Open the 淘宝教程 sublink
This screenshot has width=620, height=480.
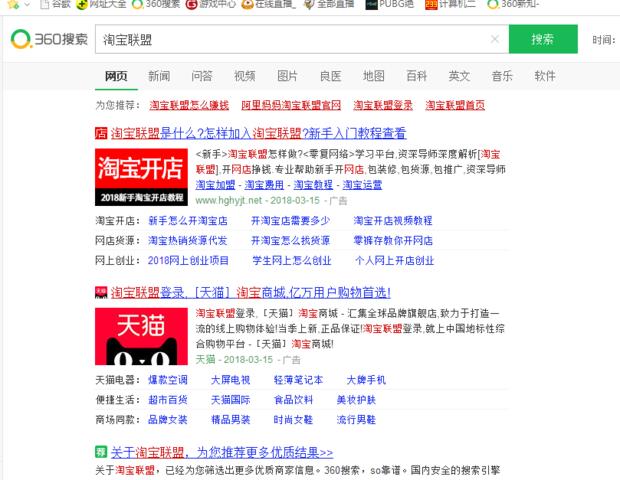(313, 185)
